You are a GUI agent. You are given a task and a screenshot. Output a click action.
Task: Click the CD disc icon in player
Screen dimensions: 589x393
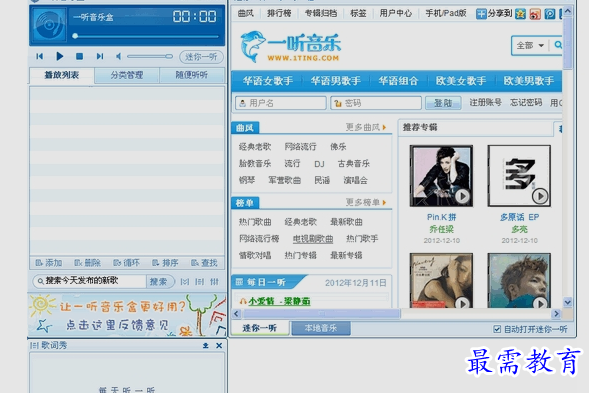pos(49,24)
